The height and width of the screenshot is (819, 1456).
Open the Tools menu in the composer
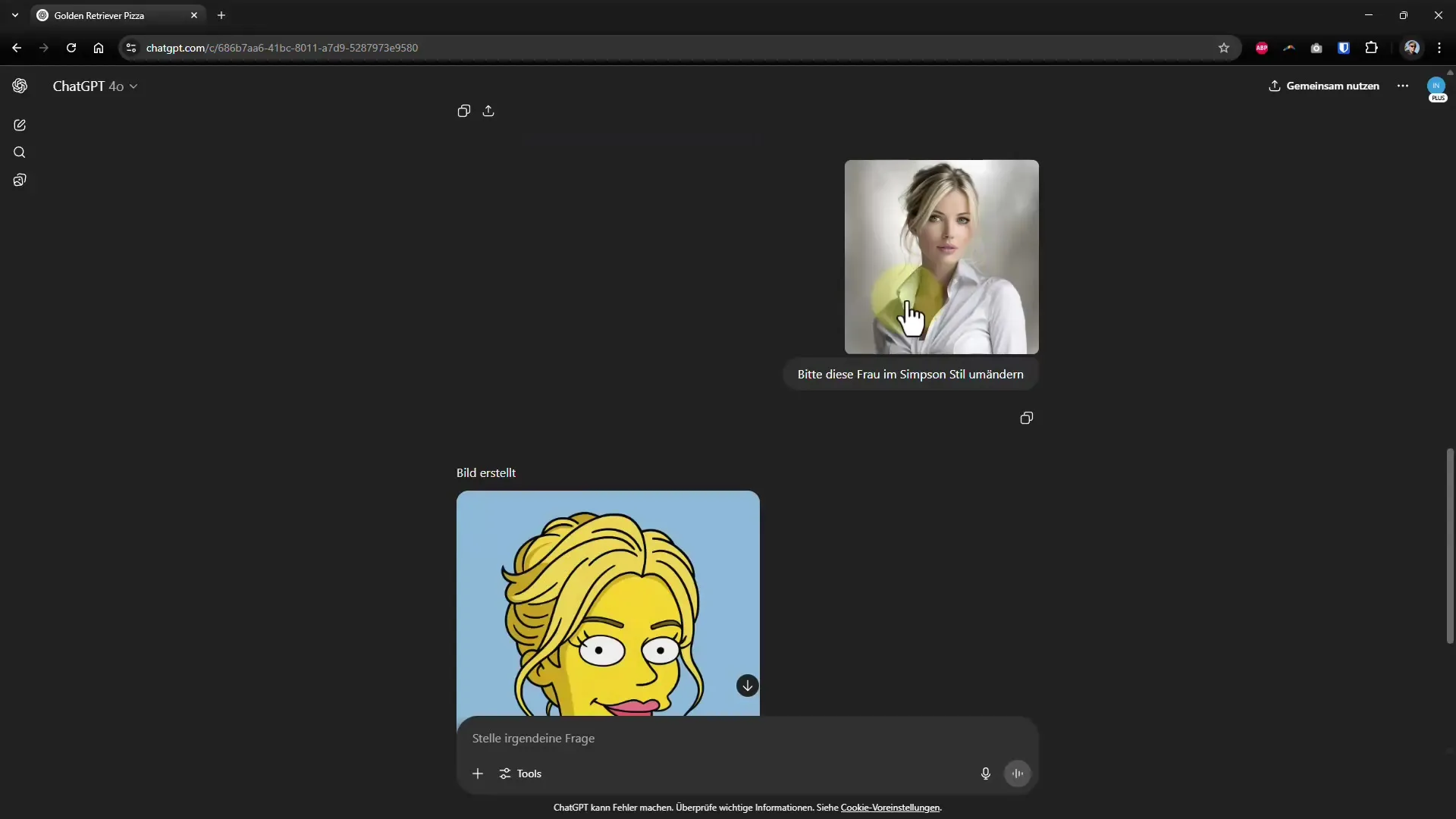tap(520, 773)
